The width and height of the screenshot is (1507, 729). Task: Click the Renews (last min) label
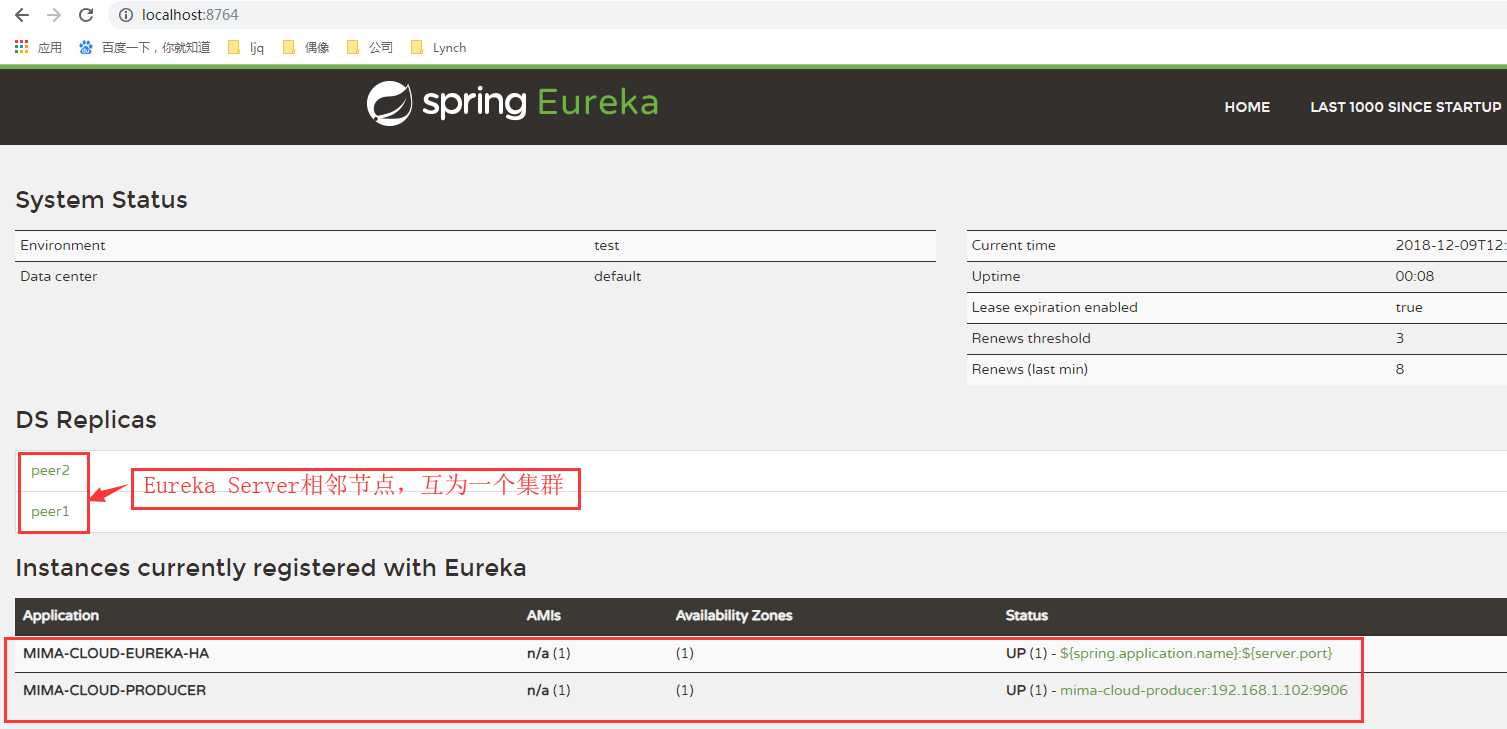1030,369
